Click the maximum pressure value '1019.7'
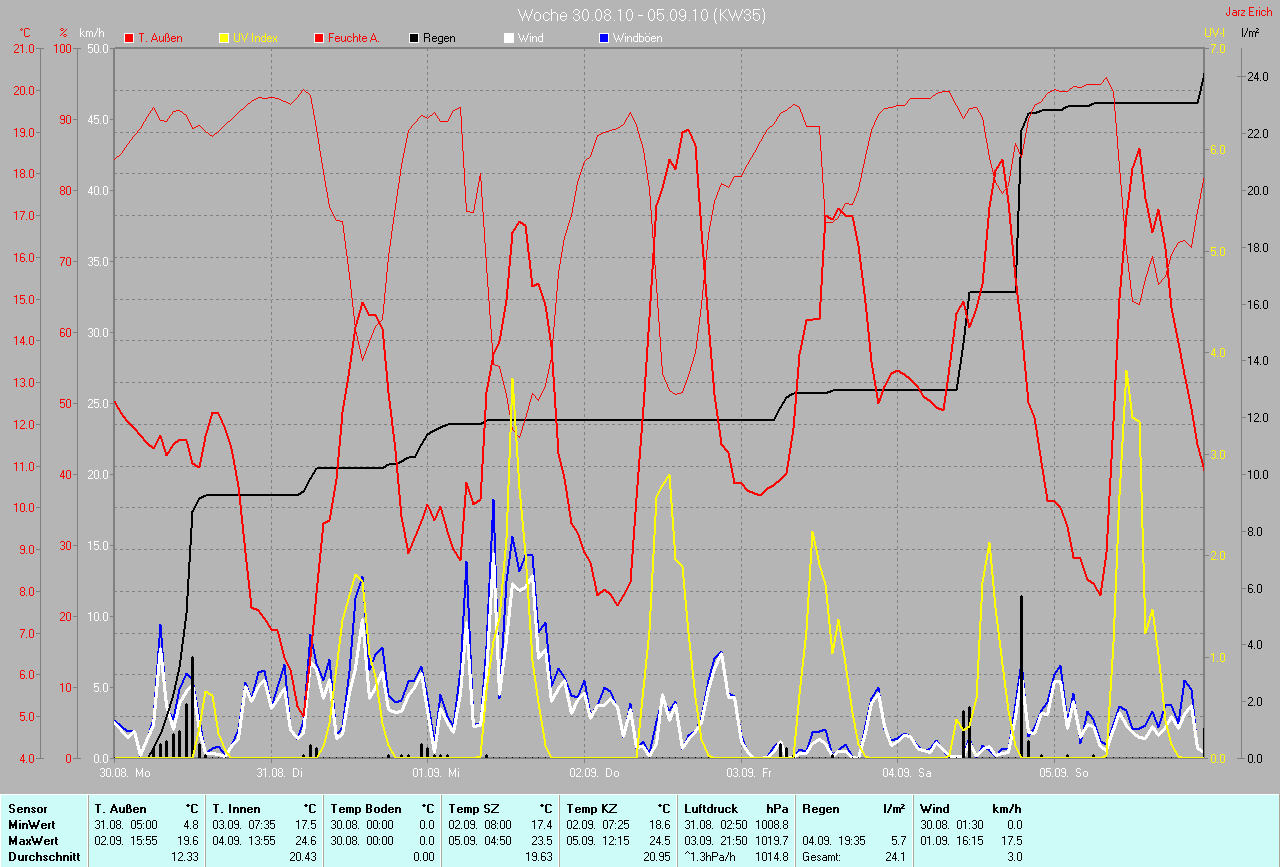 pos(771,841)
